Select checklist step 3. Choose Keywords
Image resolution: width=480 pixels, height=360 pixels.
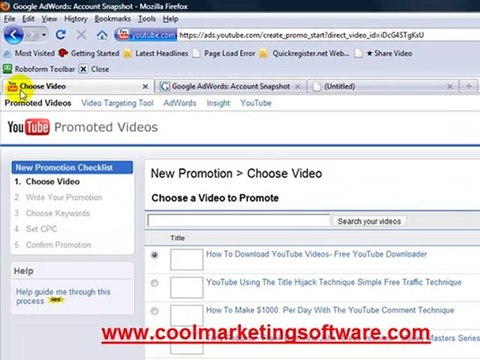(52, 213)
